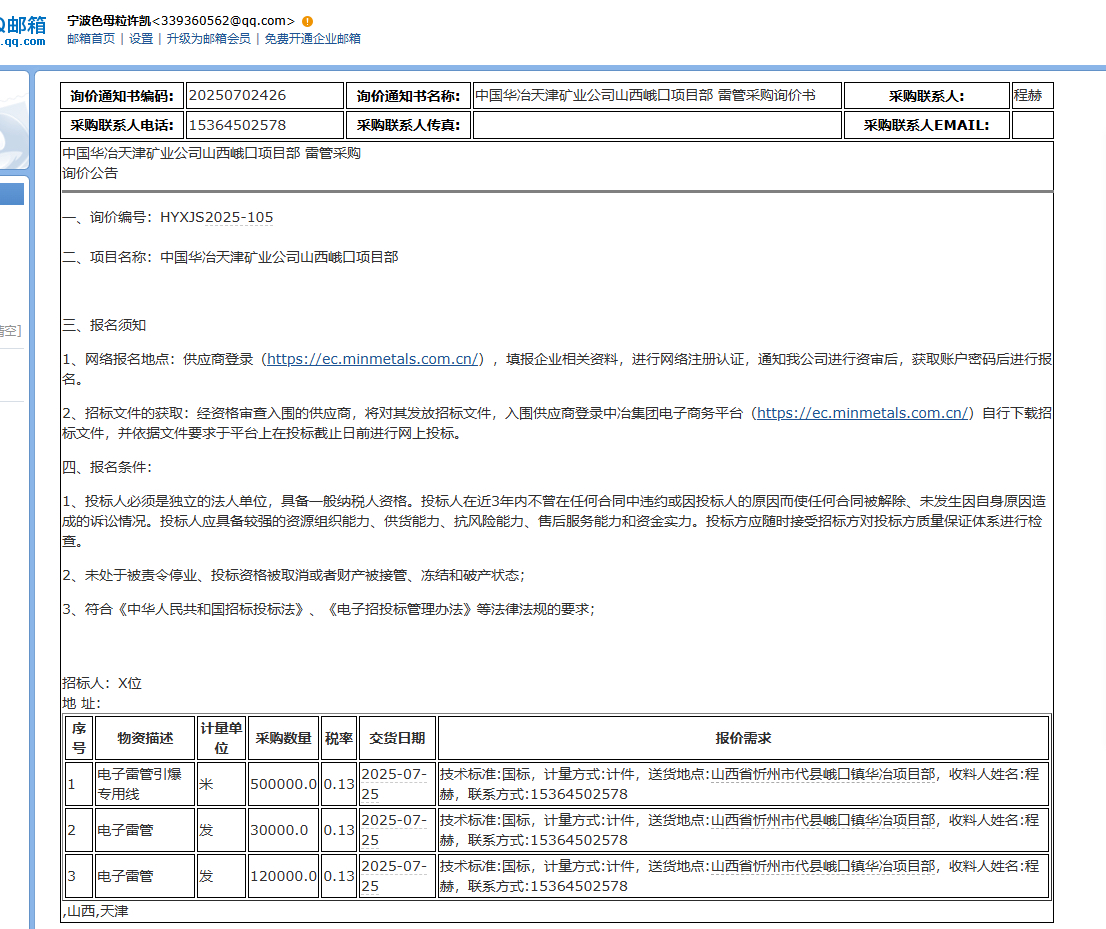Image resolution: width=1106 pixels, height=929 pixels.
Task: Click 招标人：X位 text
Action: click(102, 684)
